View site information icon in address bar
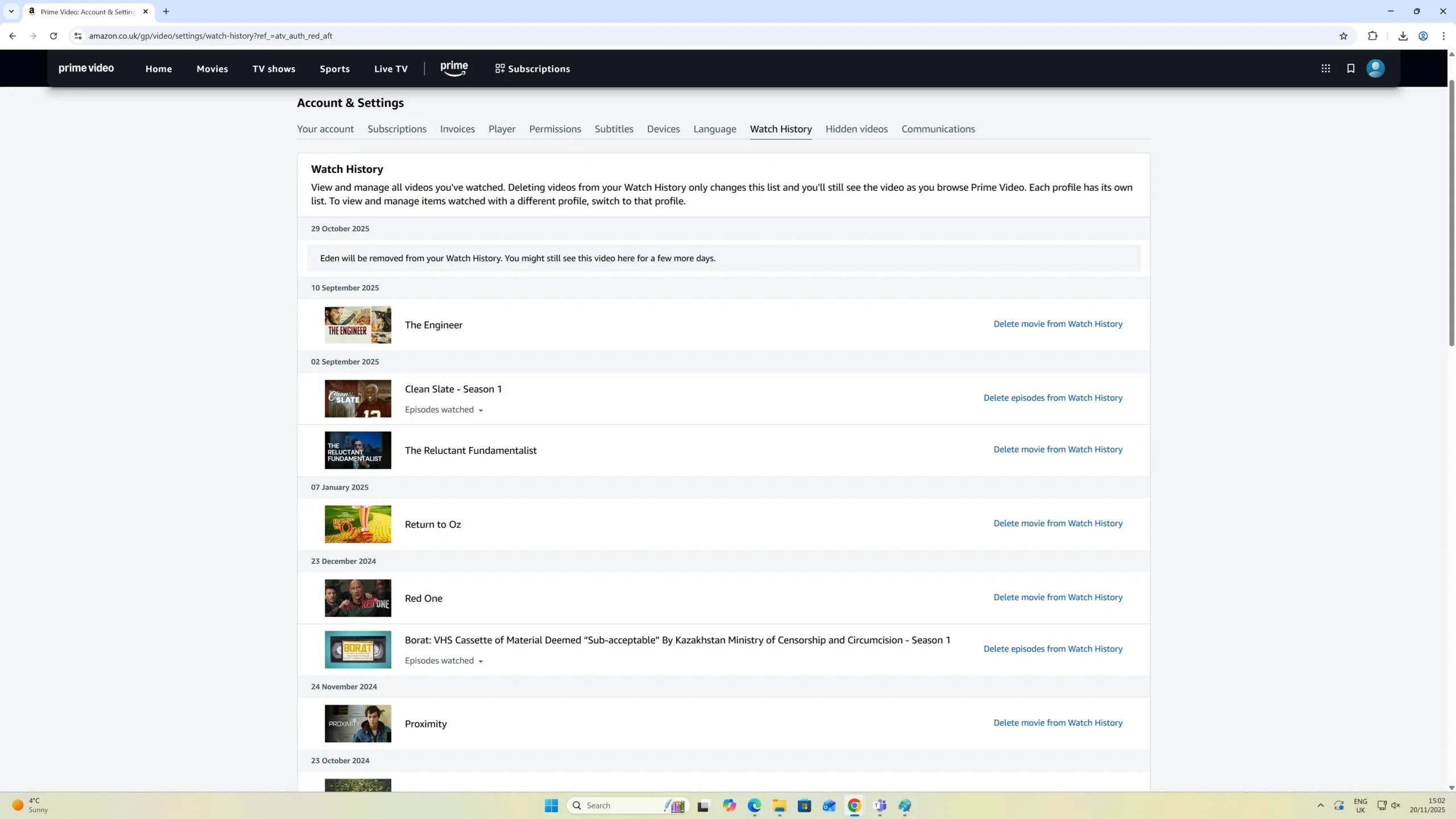 coord(78,36)
